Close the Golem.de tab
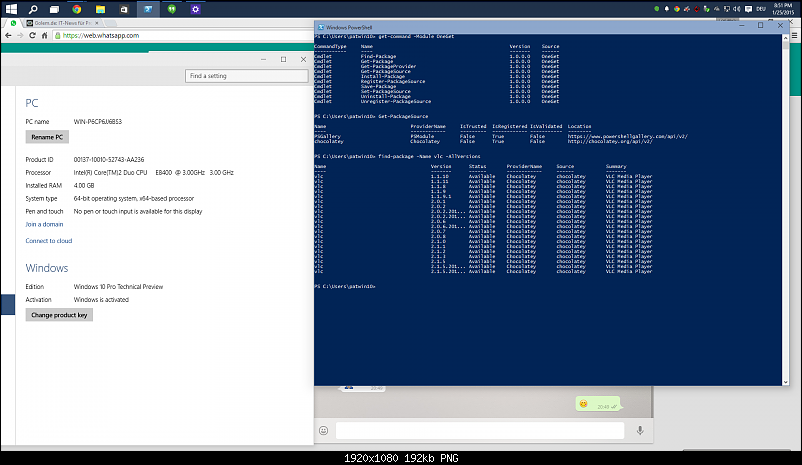 [97, 23]
